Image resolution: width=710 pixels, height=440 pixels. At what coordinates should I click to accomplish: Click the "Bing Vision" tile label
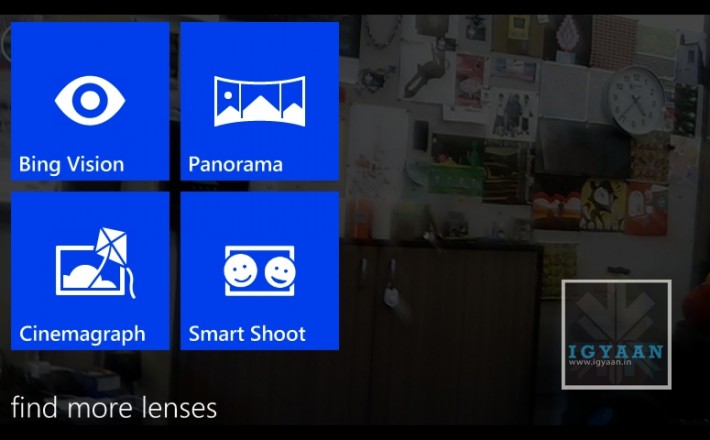[72, 164]
